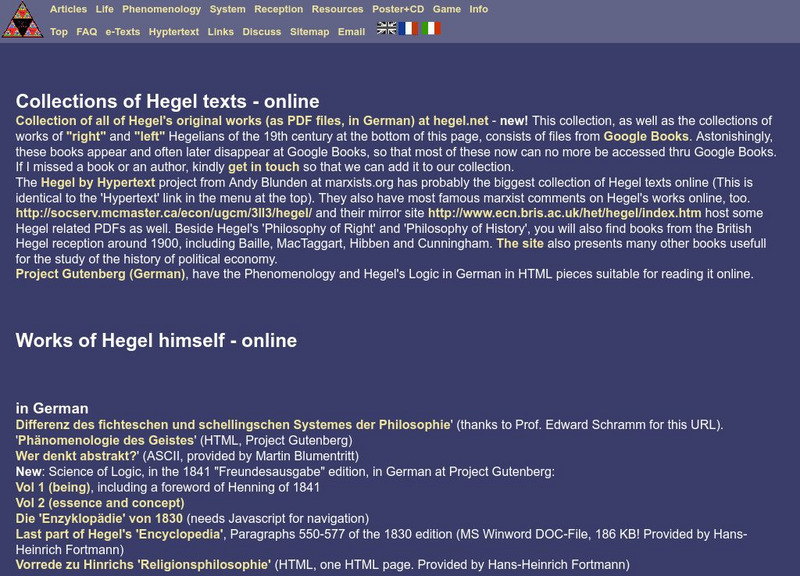Open the Info menu item
The height and width of the screenshot is (576, 800).
[479, 9]
